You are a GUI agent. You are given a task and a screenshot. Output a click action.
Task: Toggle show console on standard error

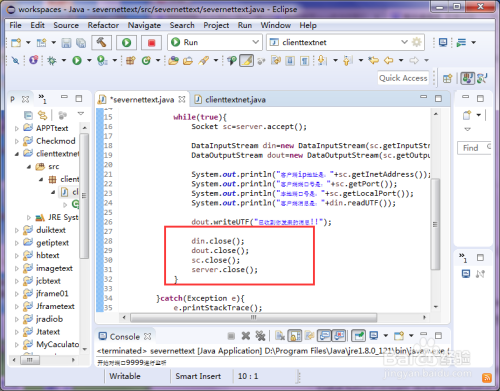(x=339, y=336)
